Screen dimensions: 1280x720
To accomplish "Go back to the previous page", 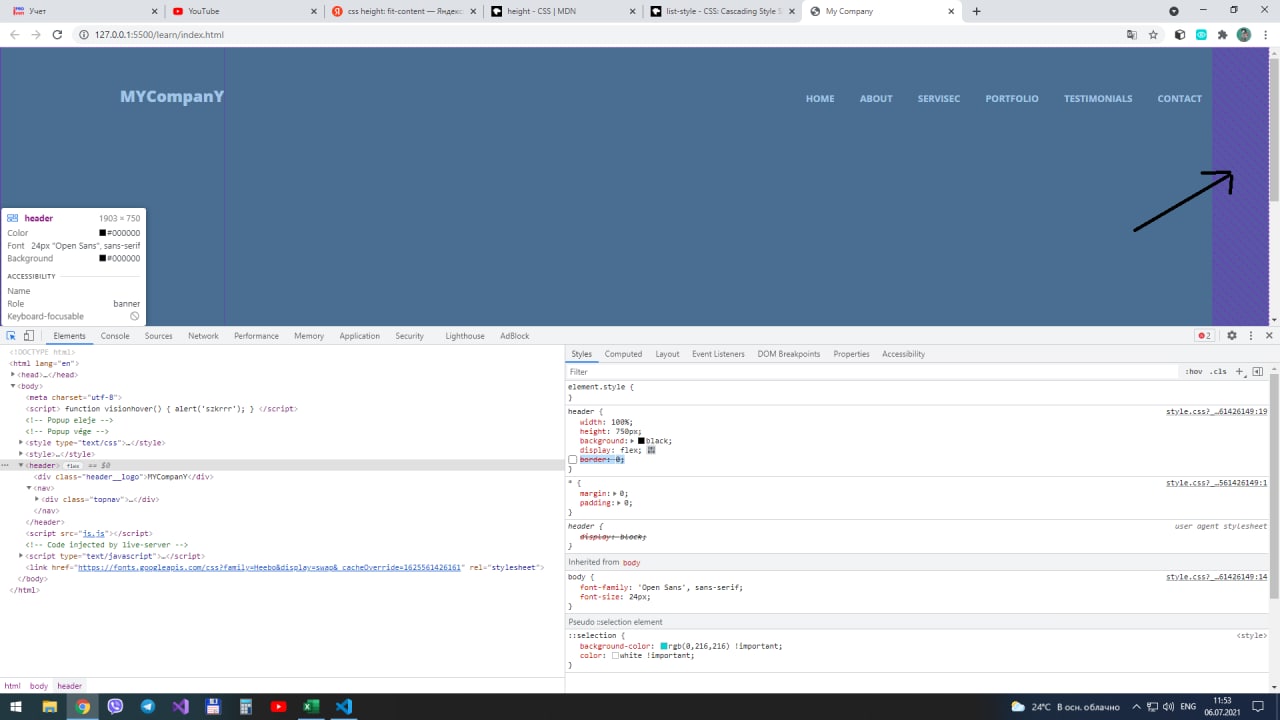I will click(14, 34).
